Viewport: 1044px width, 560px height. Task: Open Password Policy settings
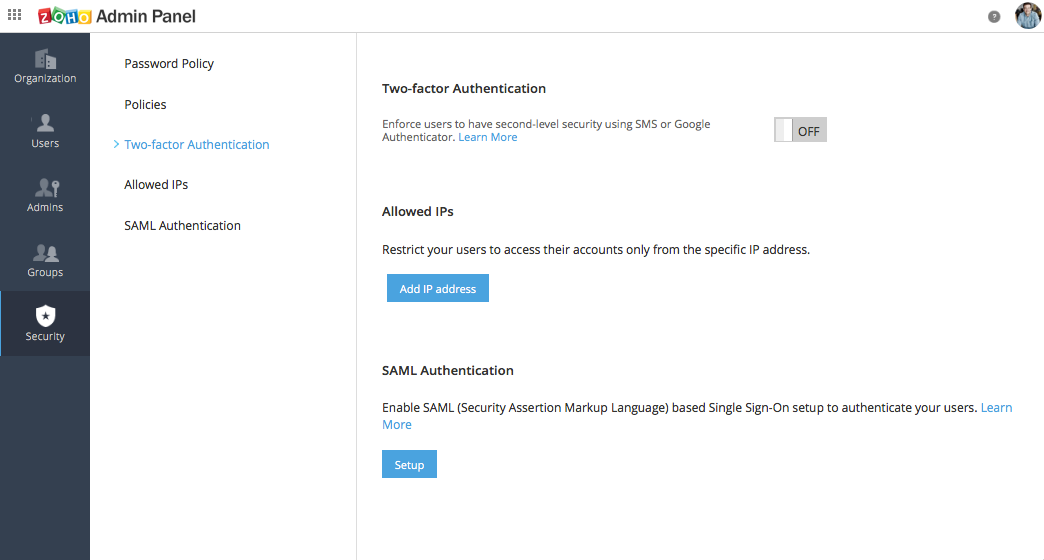169,64
